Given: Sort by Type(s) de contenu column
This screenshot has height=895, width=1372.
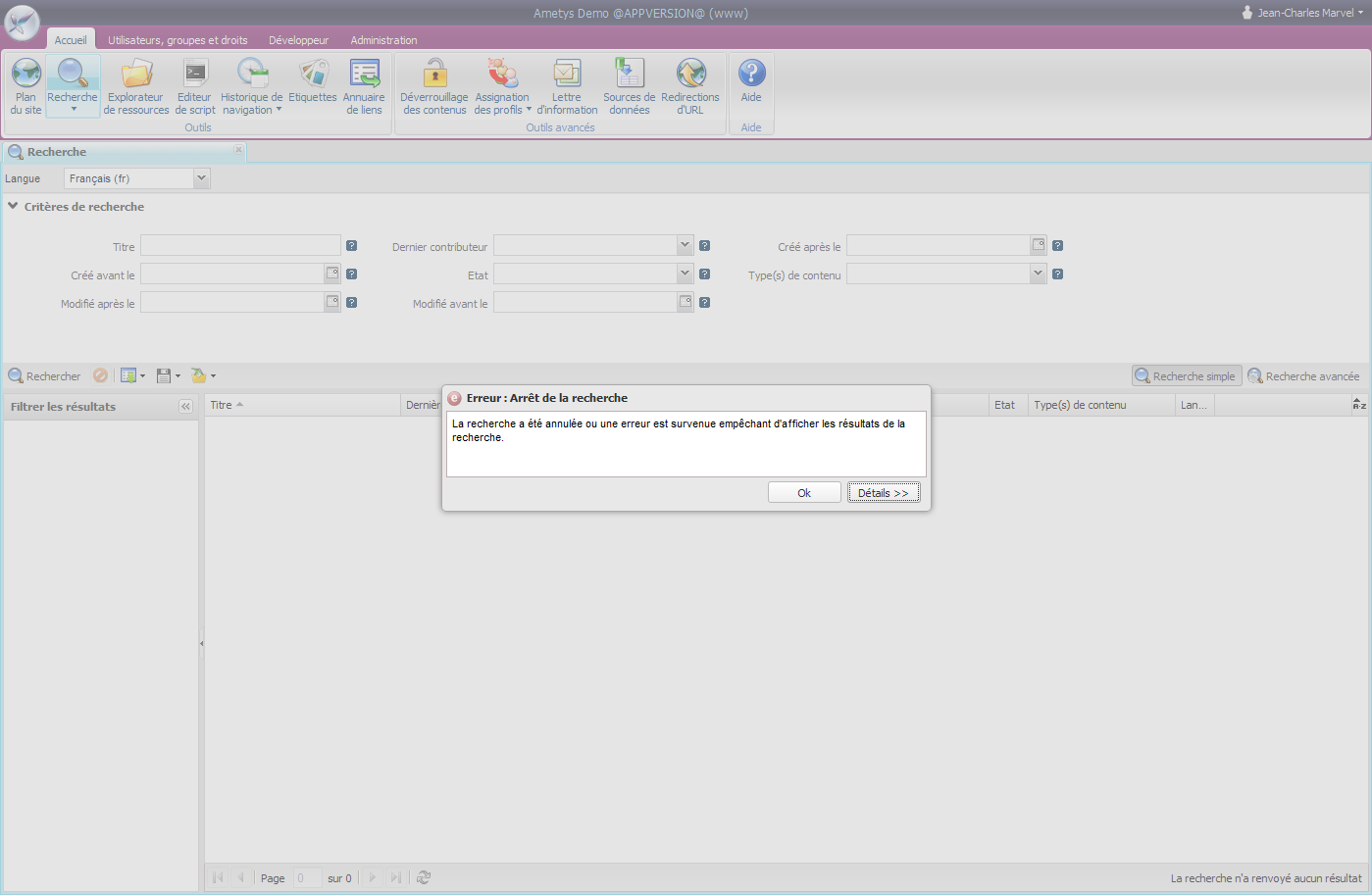Looking at the screenshot, I should pos(1101,405).
